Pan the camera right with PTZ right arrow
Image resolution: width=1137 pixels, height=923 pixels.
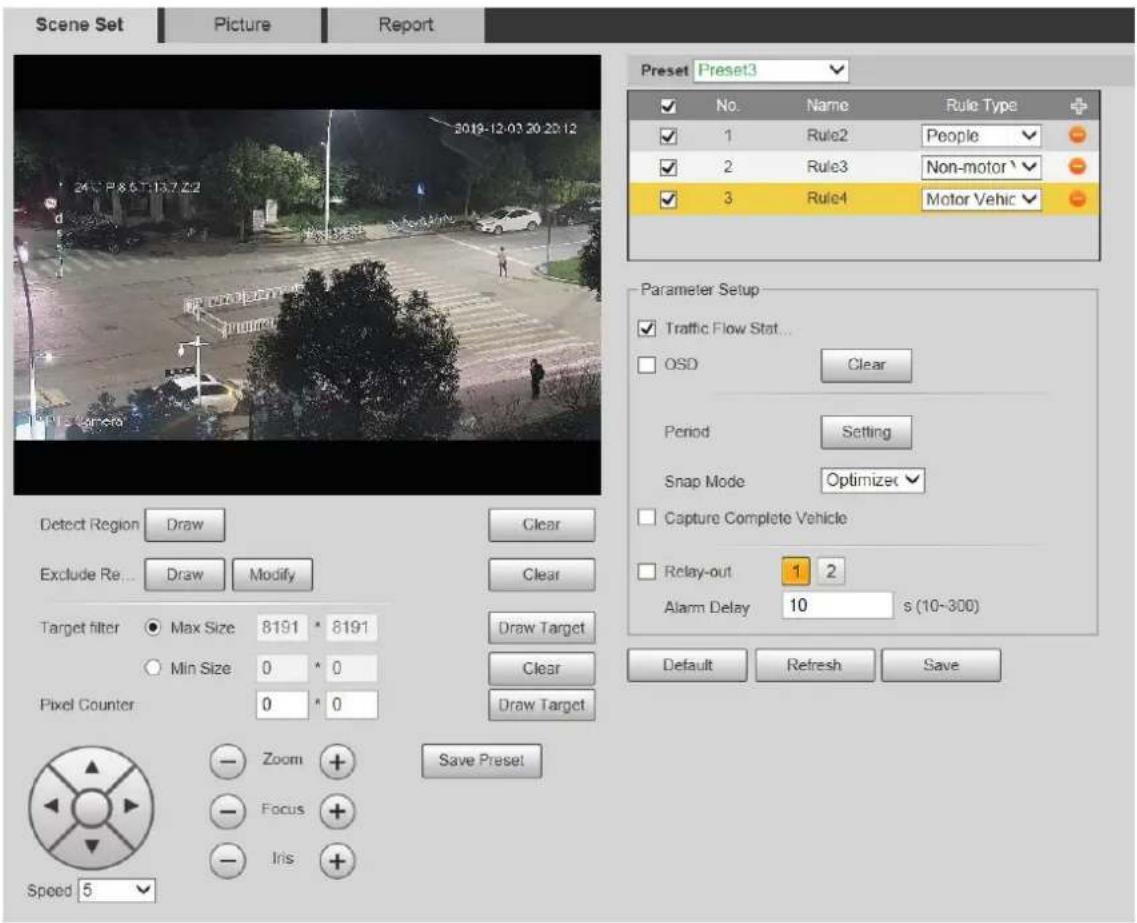pos(131,806)
